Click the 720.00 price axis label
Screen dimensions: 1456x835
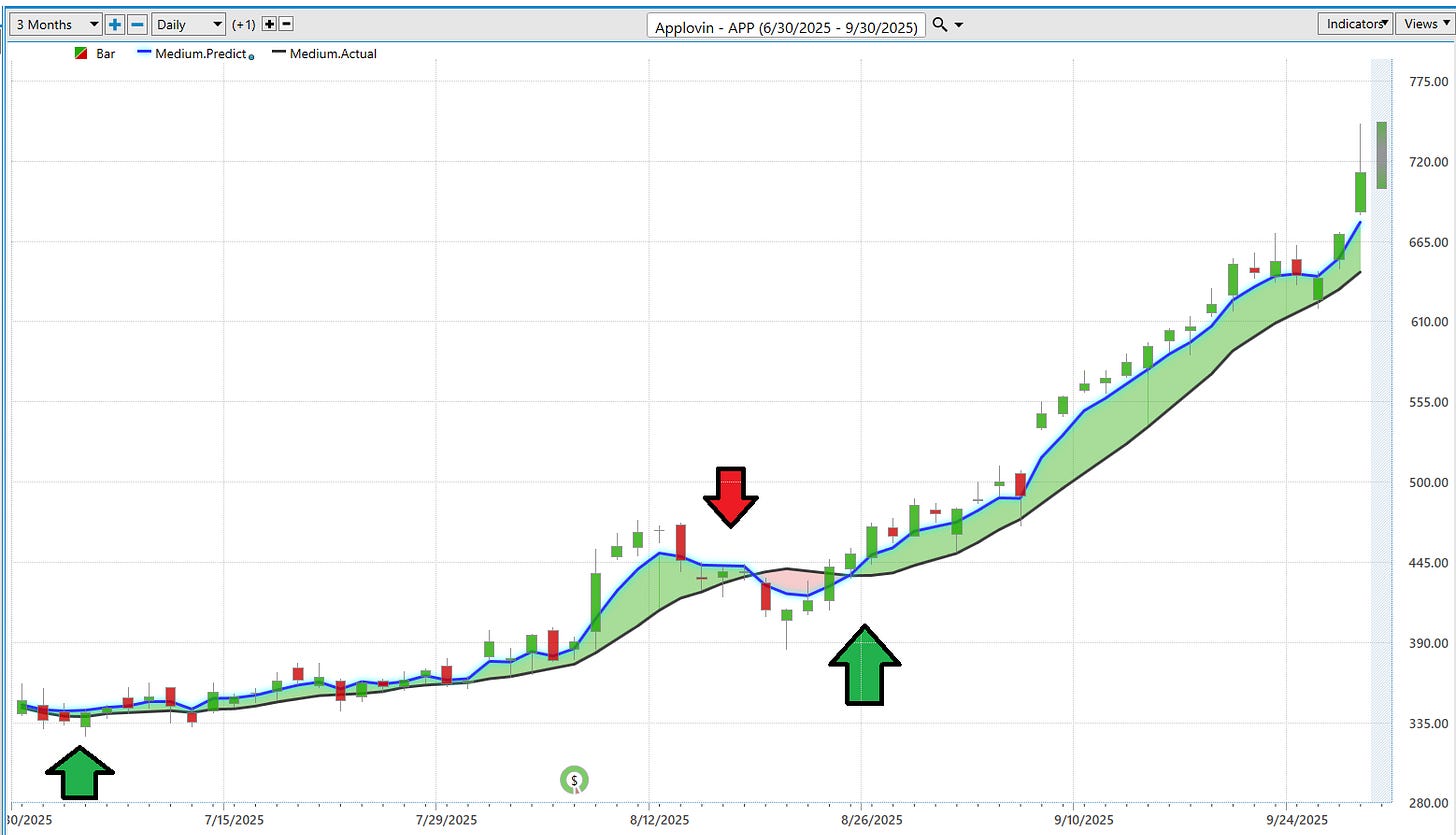point(1427,162)
